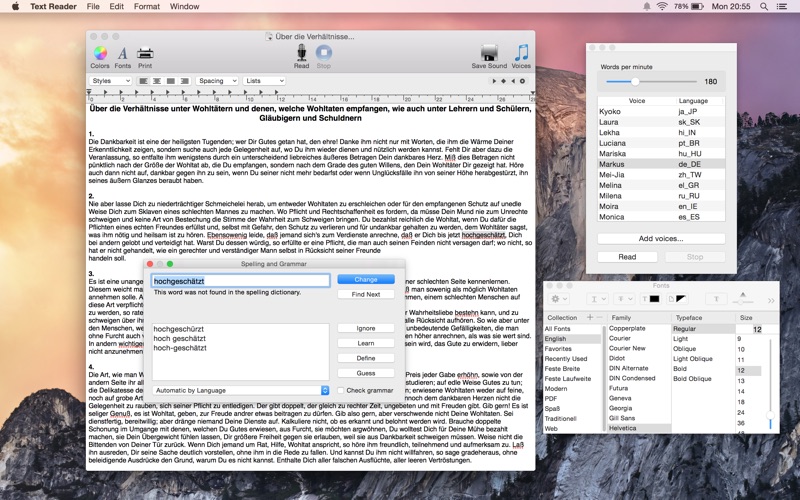Open the Colors panel from toolbar

click(100, 57)
